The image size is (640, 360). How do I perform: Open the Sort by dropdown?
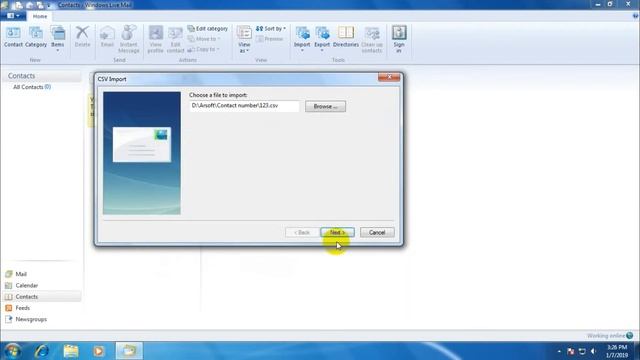271,29
